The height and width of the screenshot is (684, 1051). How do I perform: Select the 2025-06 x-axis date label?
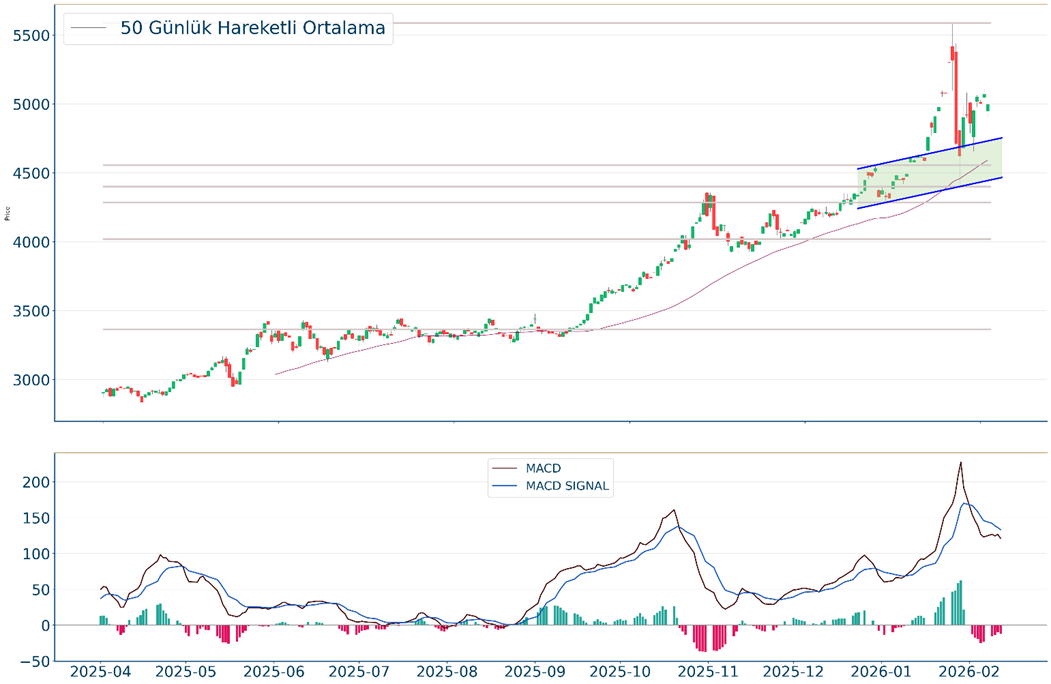coord(274,672)
